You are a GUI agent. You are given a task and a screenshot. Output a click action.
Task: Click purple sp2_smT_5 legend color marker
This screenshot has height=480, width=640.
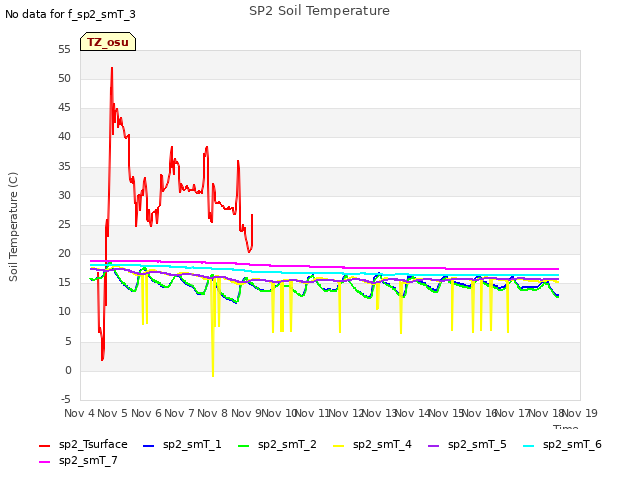point(434,446)
